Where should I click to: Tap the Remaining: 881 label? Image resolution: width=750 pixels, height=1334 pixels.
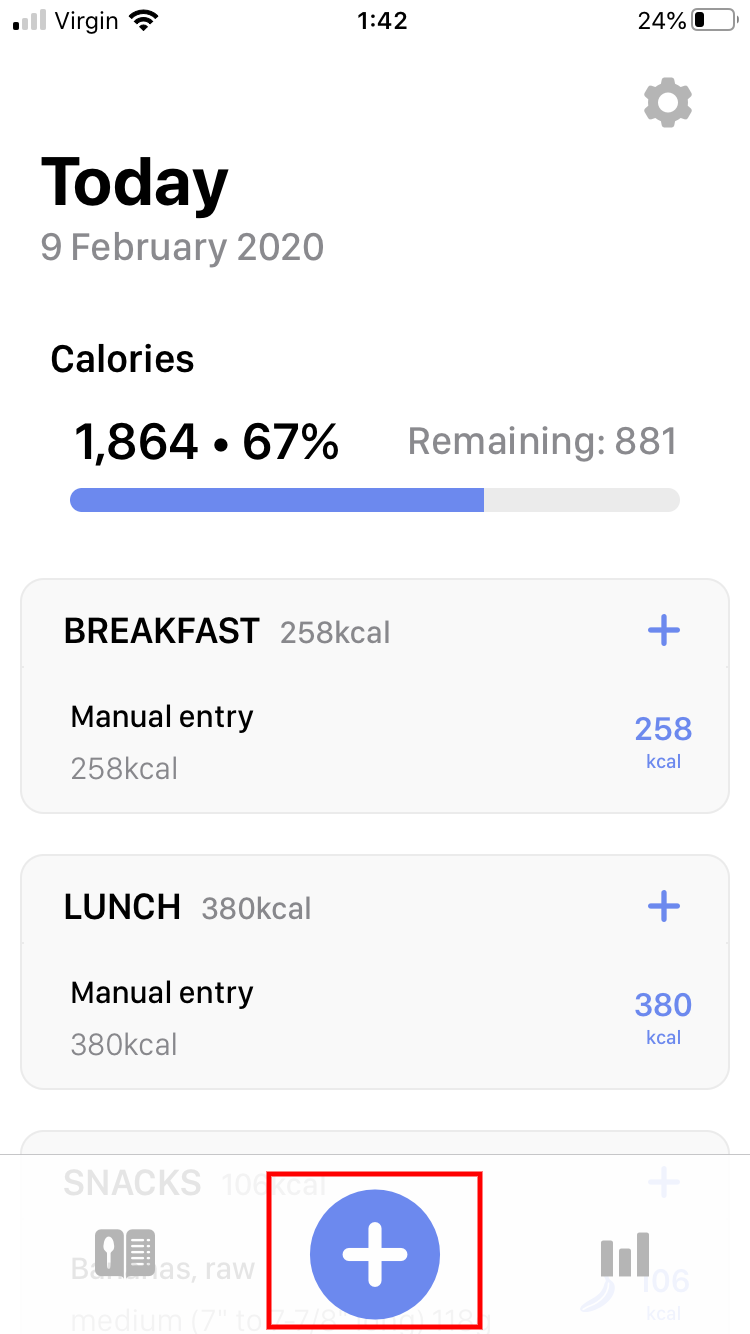542,441
